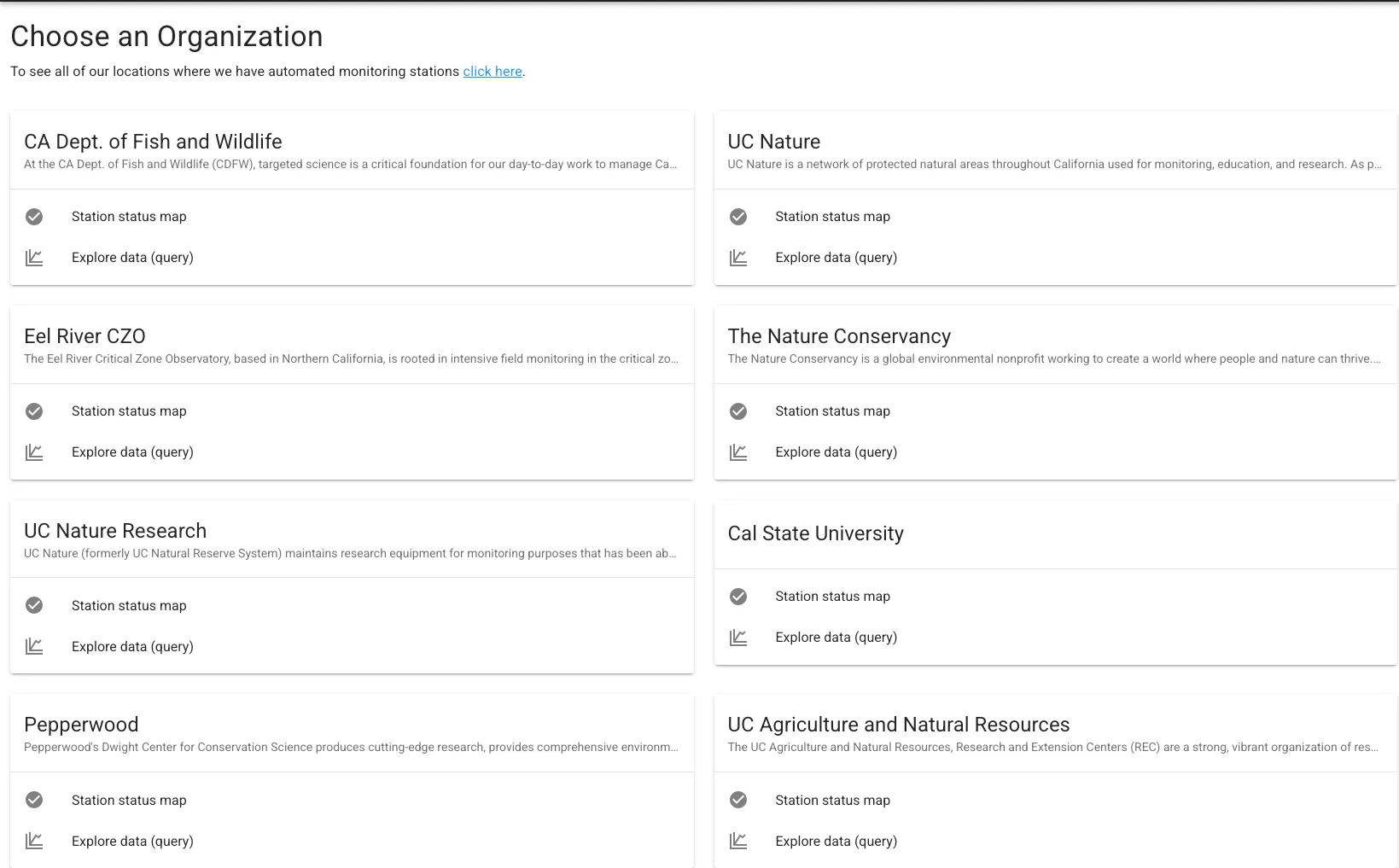View Station status map for Cal State University
This screenshot has height=868, width=1399.
click(833, 597)
